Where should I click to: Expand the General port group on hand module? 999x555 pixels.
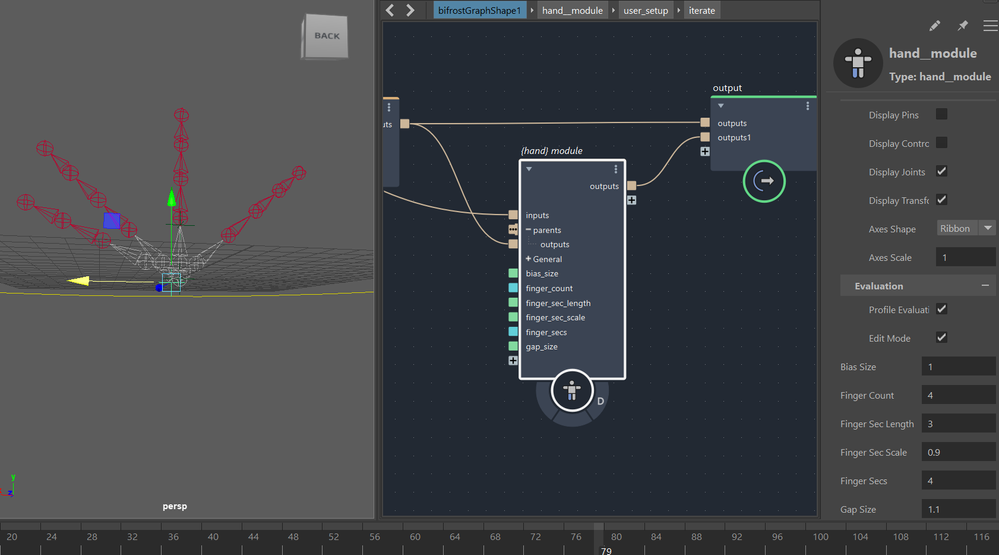(x=529, y=259)
